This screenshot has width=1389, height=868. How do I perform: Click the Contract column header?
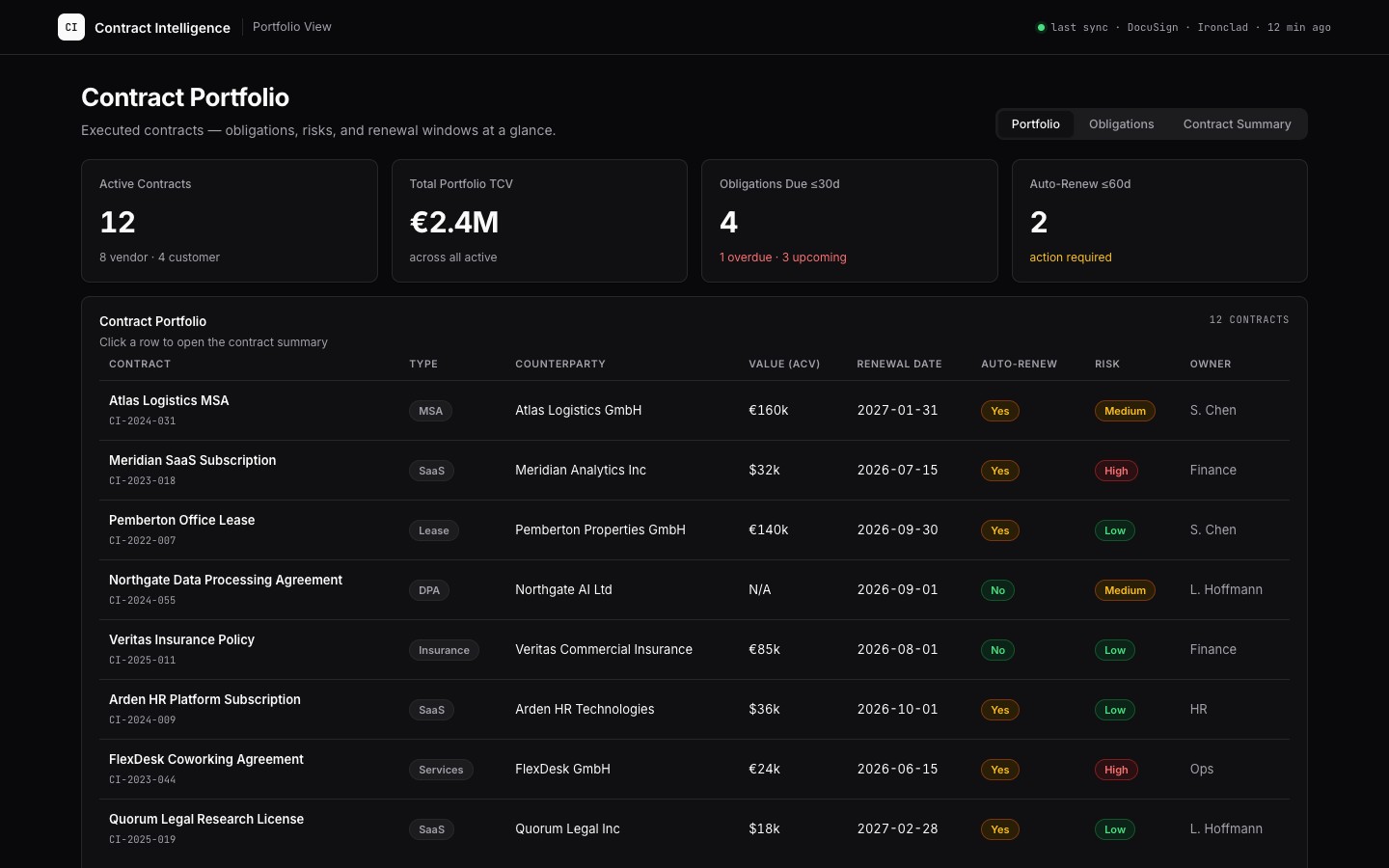pos(140,365)
